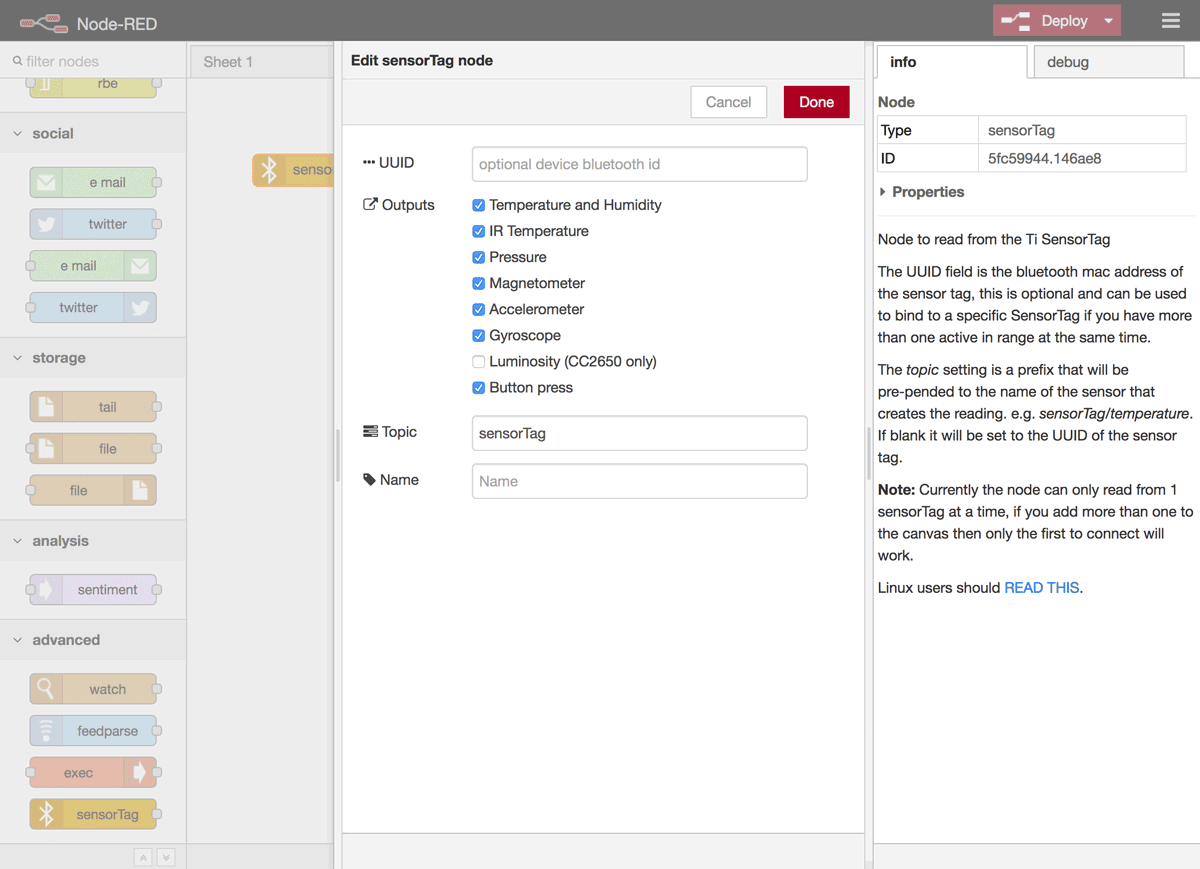Select the e mail input node envelope icon
The height and width of the screenshot is (869, 1200).
coord(46,182)
